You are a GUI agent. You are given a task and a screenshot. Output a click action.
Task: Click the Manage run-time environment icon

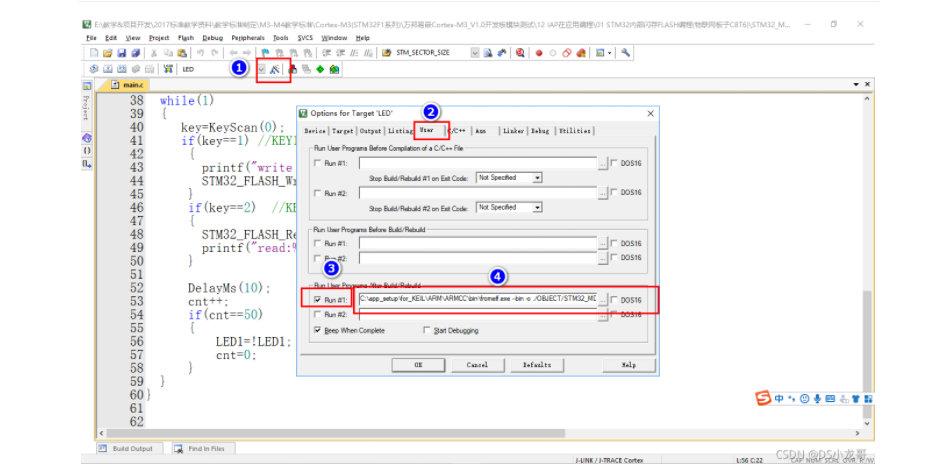(334, 69)
